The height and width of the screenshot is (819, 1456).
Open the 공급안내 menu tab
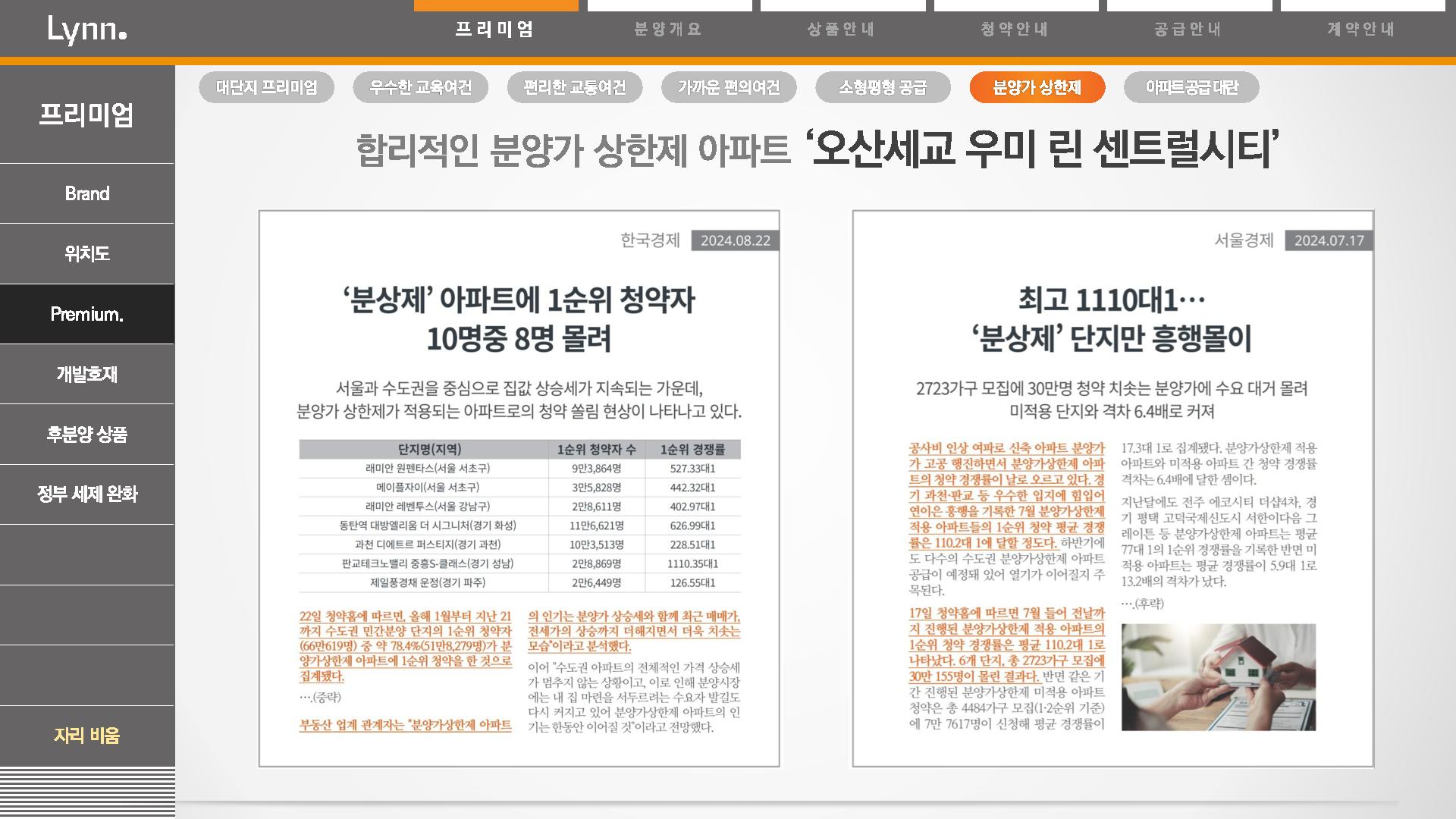point(1188,29)
